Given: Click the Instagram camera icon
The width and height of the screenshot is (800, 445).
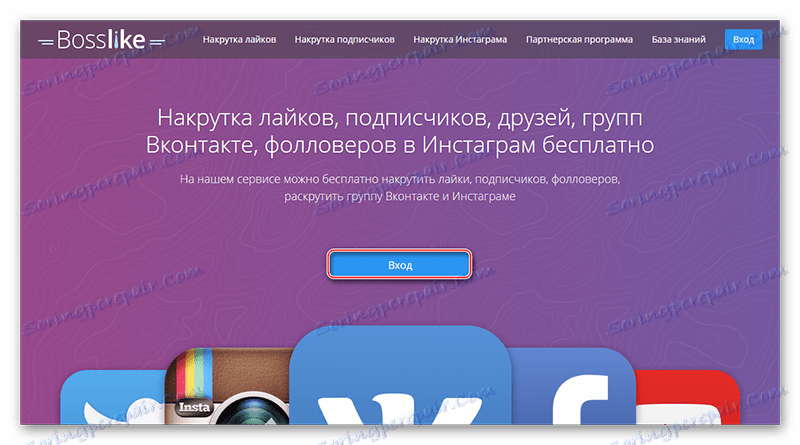Looking at the screenshot, I should pos(228,386).
